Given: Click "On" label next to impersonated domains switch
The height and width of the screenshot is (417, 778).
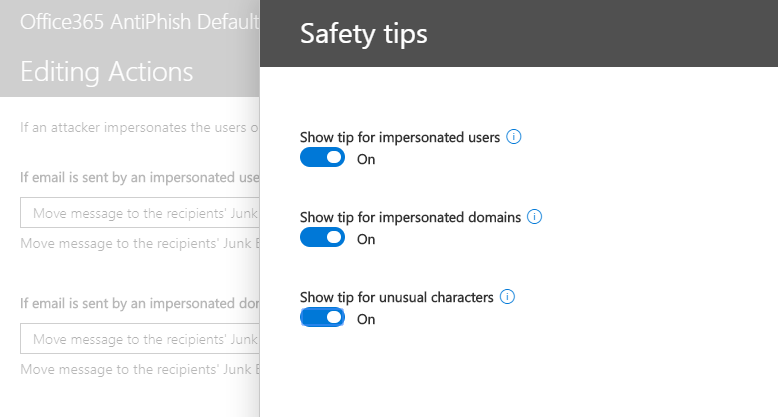Looking at the screenshot, I should coord(366,239).
